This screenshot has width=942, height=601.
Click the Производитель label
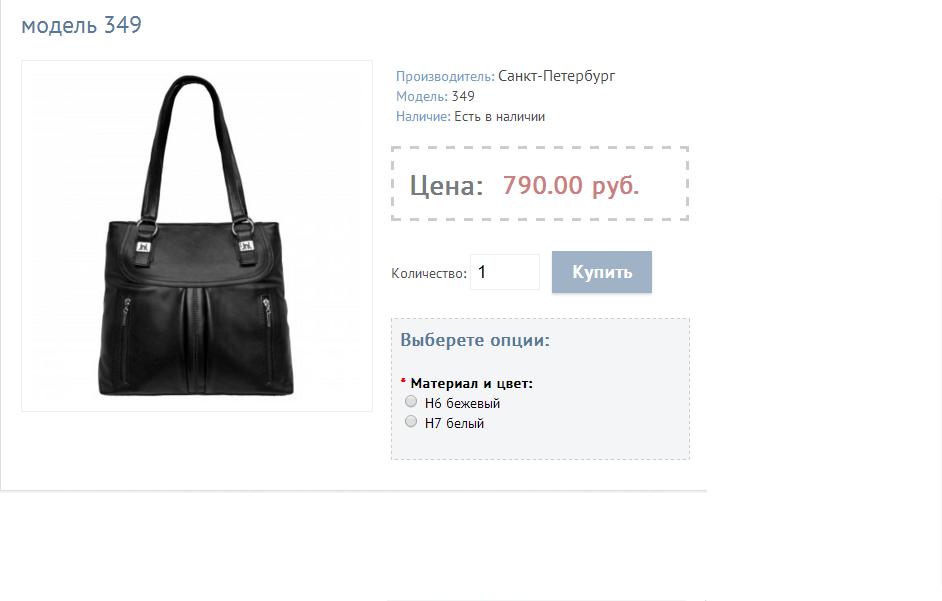click(445, 76)
